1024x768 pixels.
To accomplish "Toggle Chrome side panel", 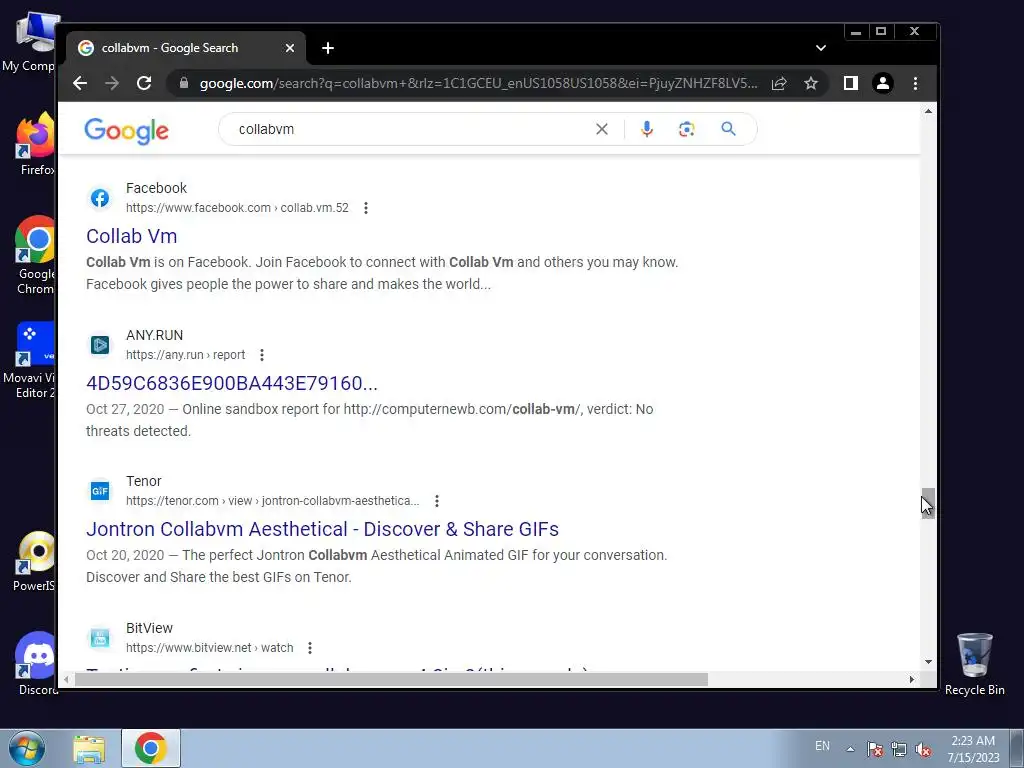I will click(850, 83).
